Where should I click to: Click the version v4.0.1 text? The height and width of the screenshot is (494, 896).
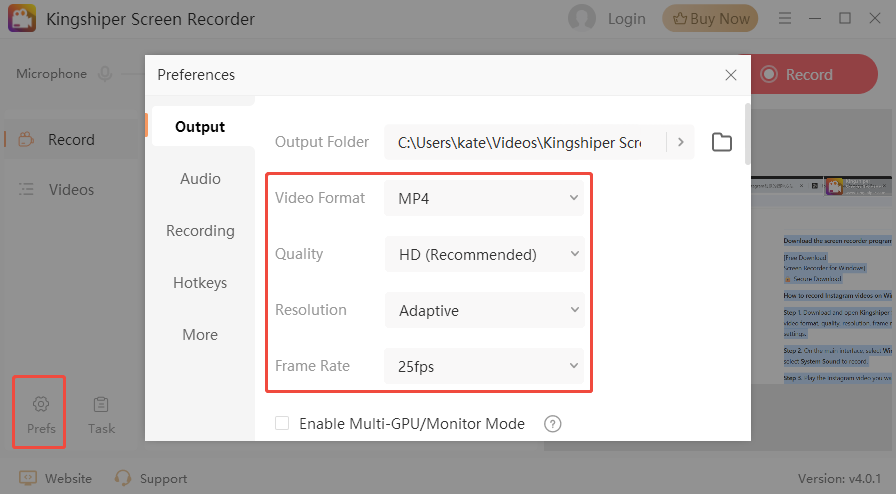pos(839,479)
